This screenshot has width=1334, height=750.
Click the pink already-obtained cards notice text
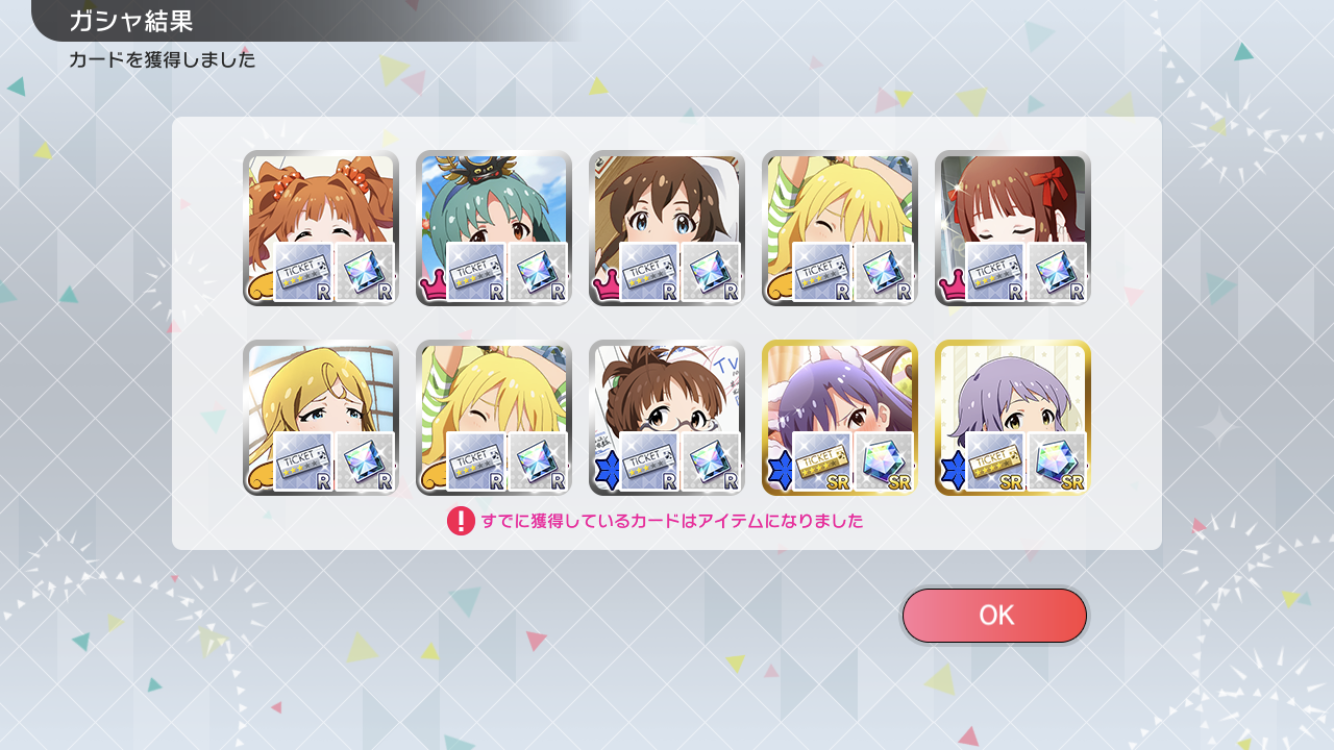click(x=672, y=521)
